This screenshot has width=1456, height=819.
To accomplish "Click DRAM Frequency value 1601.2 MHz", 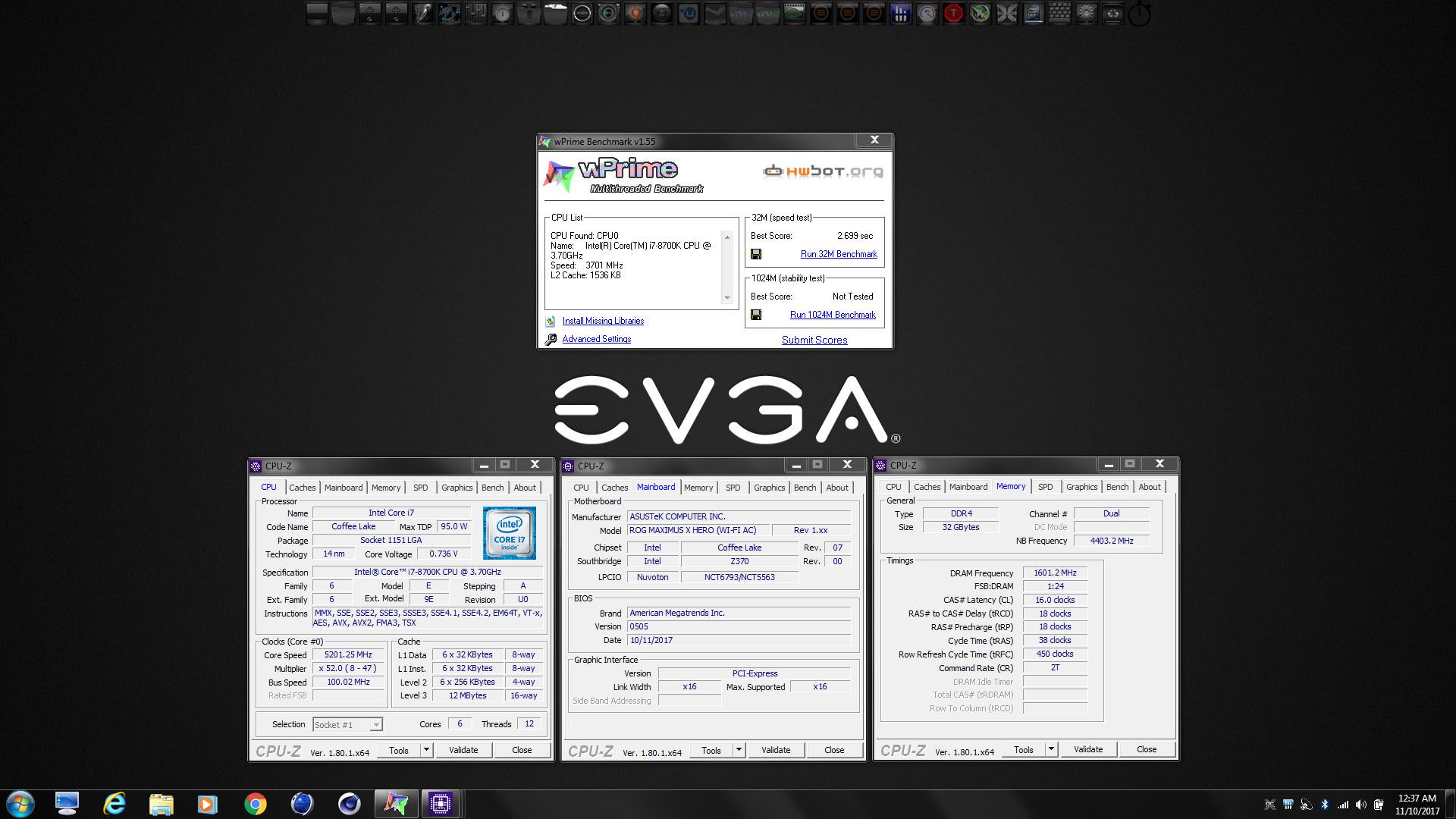I will tap(1055, 573).
